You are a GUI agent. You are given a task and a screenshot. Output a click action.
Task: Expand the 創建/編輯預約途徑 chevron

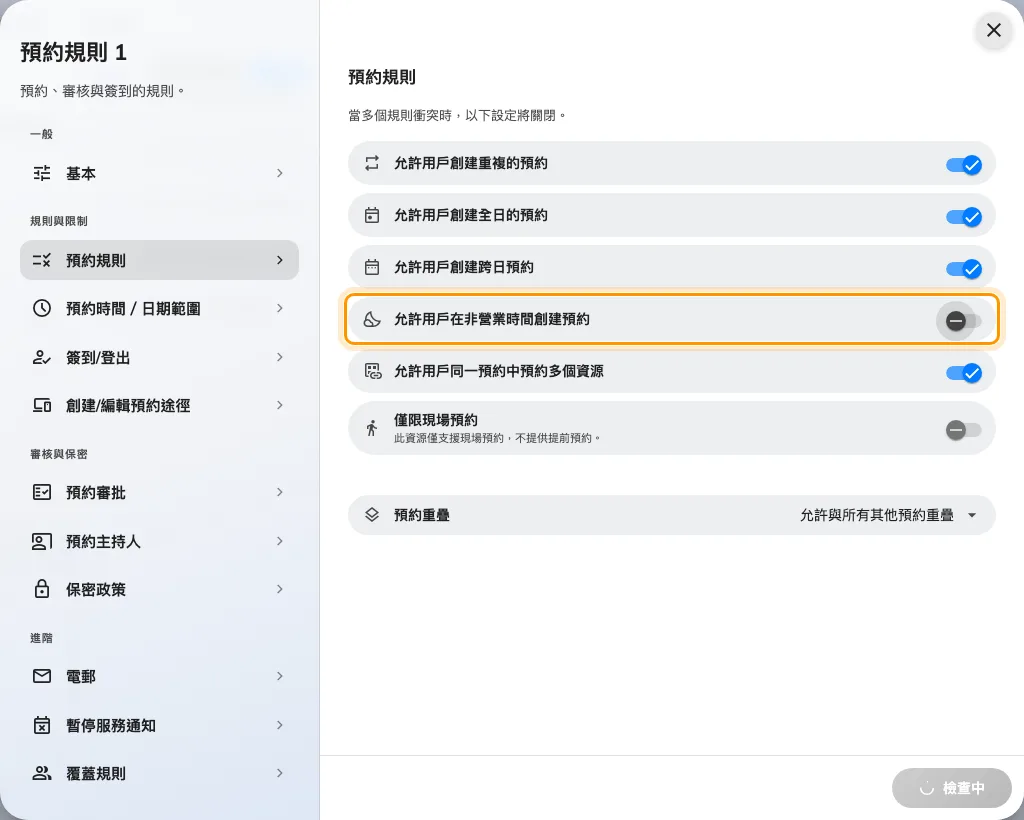(280, 405)
